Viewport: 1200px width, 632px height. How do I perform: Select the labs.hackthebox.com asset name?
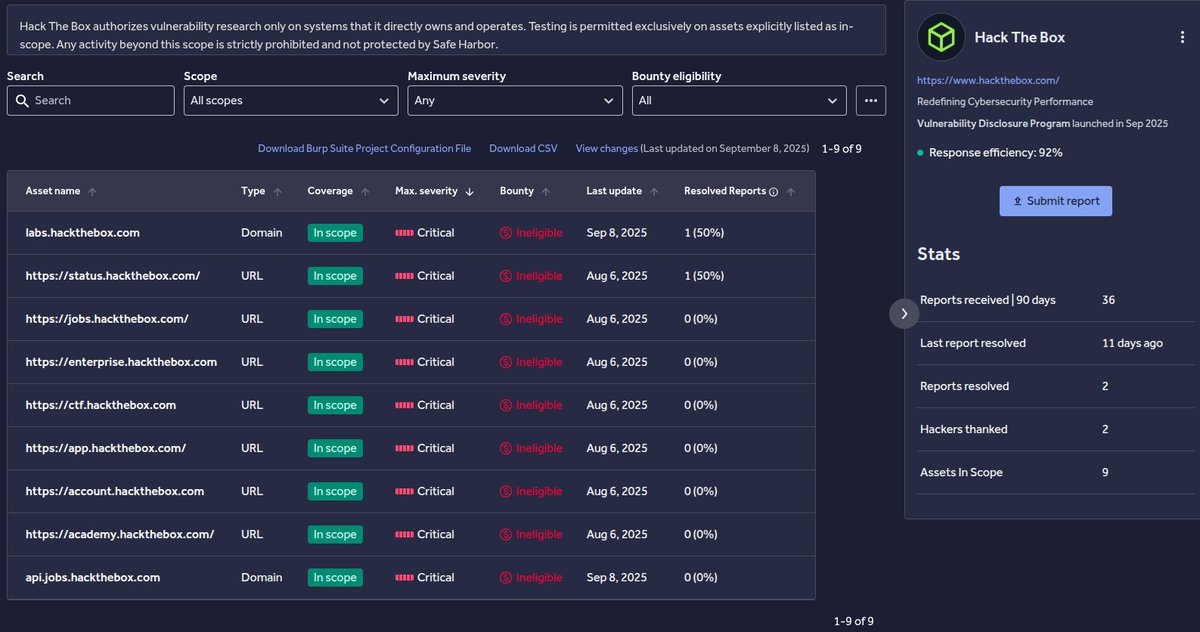(83, 233)
